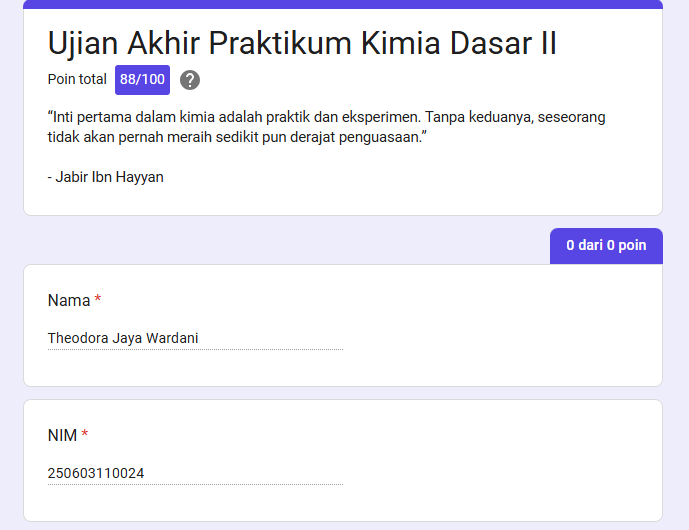689x530 pixels.
Task: Click the '- Jabir Ibn Hayyan' attribution
Action: pyautogui.click(x=105, y=177)
